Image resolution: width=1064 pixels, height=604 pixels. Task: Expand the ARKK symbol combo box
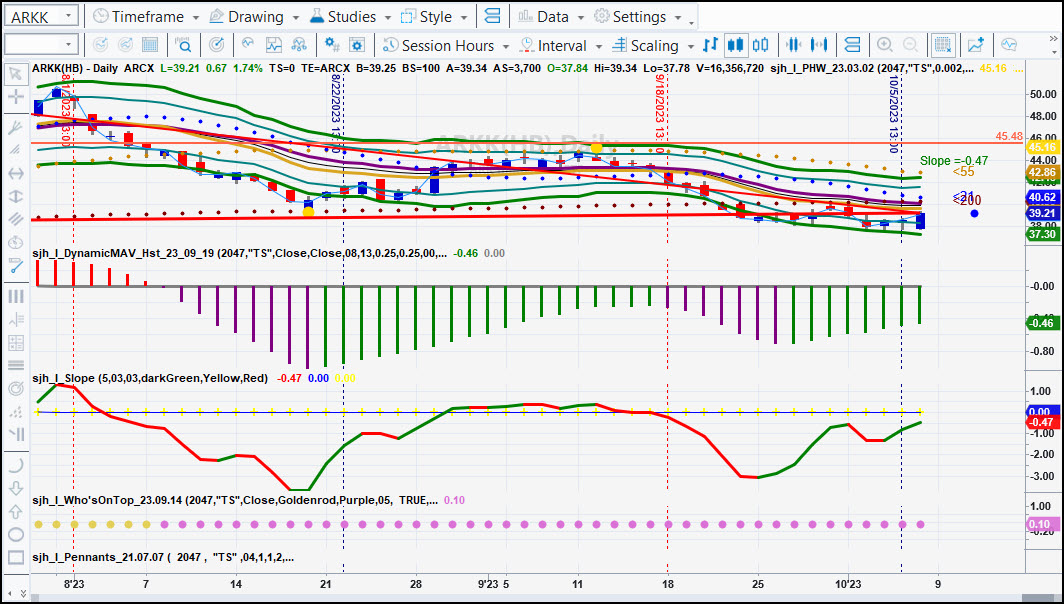click(x=68, y=16)
